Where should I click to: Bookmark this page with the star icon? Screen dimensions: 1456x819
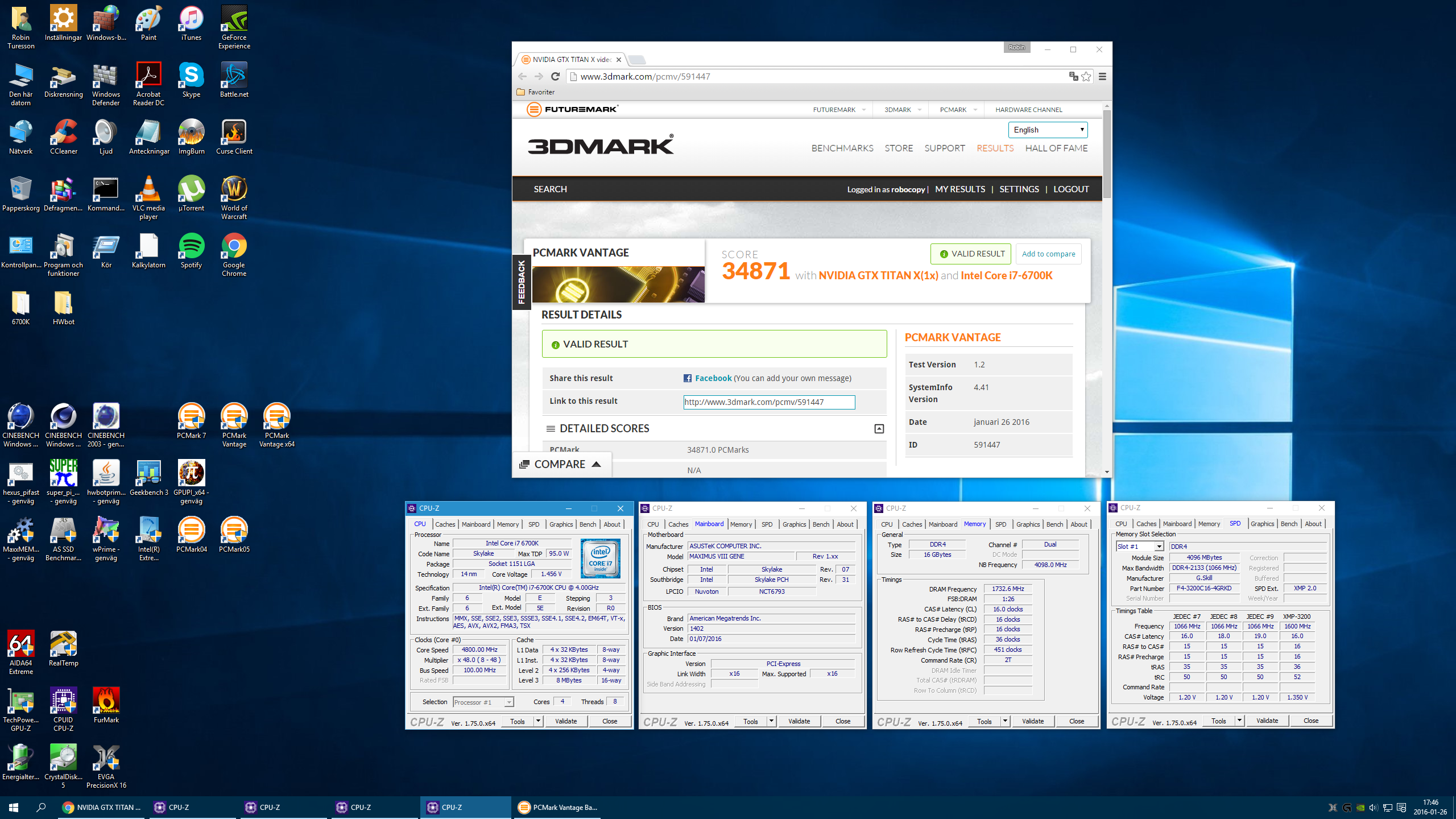tap(1086, 76)
